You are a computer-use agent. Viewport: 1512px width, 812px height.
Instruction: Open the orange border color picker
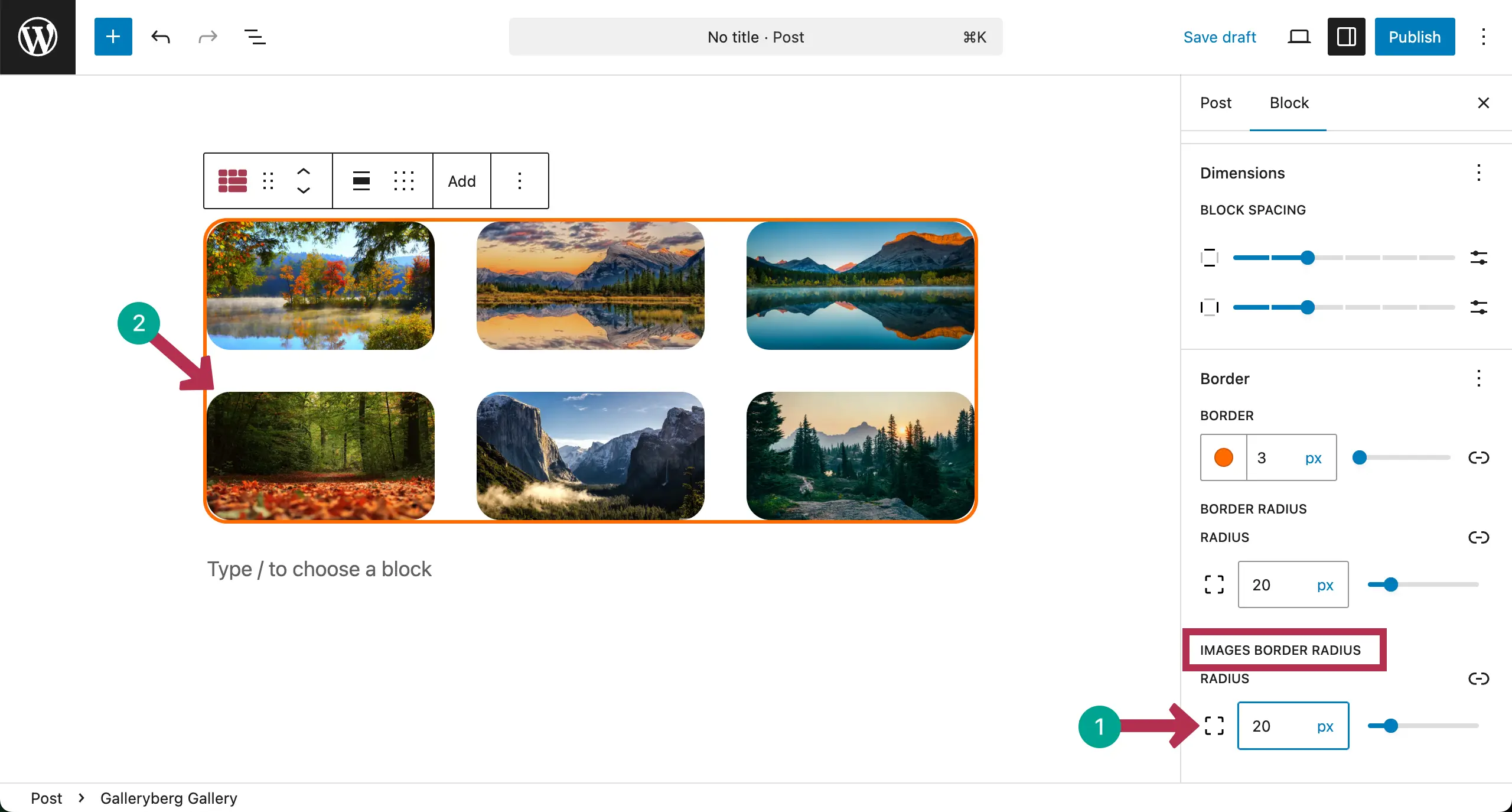point(1223,457)
